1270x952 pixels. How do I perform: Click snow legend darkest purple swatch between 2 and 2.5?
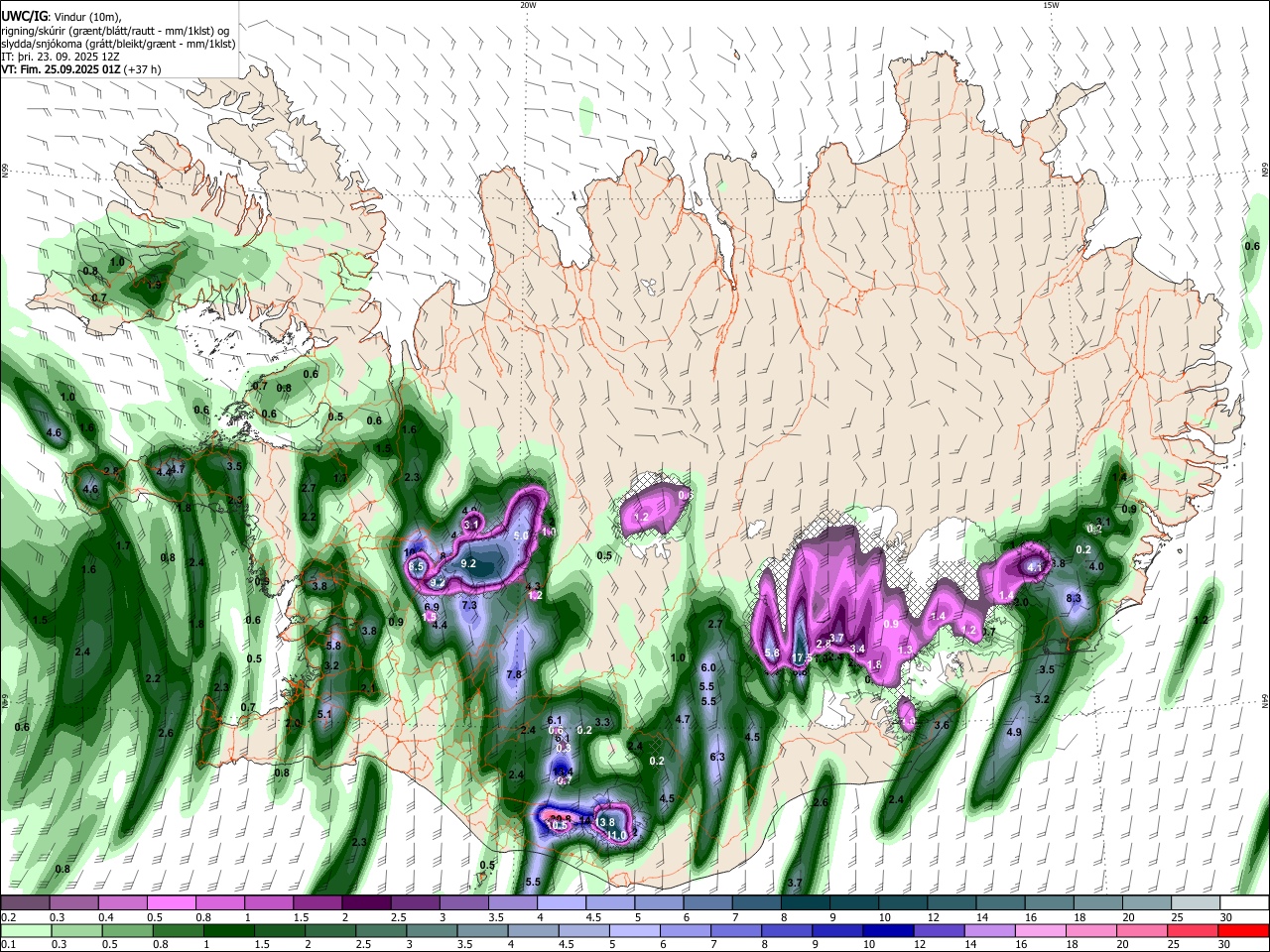tap(366, 903)
